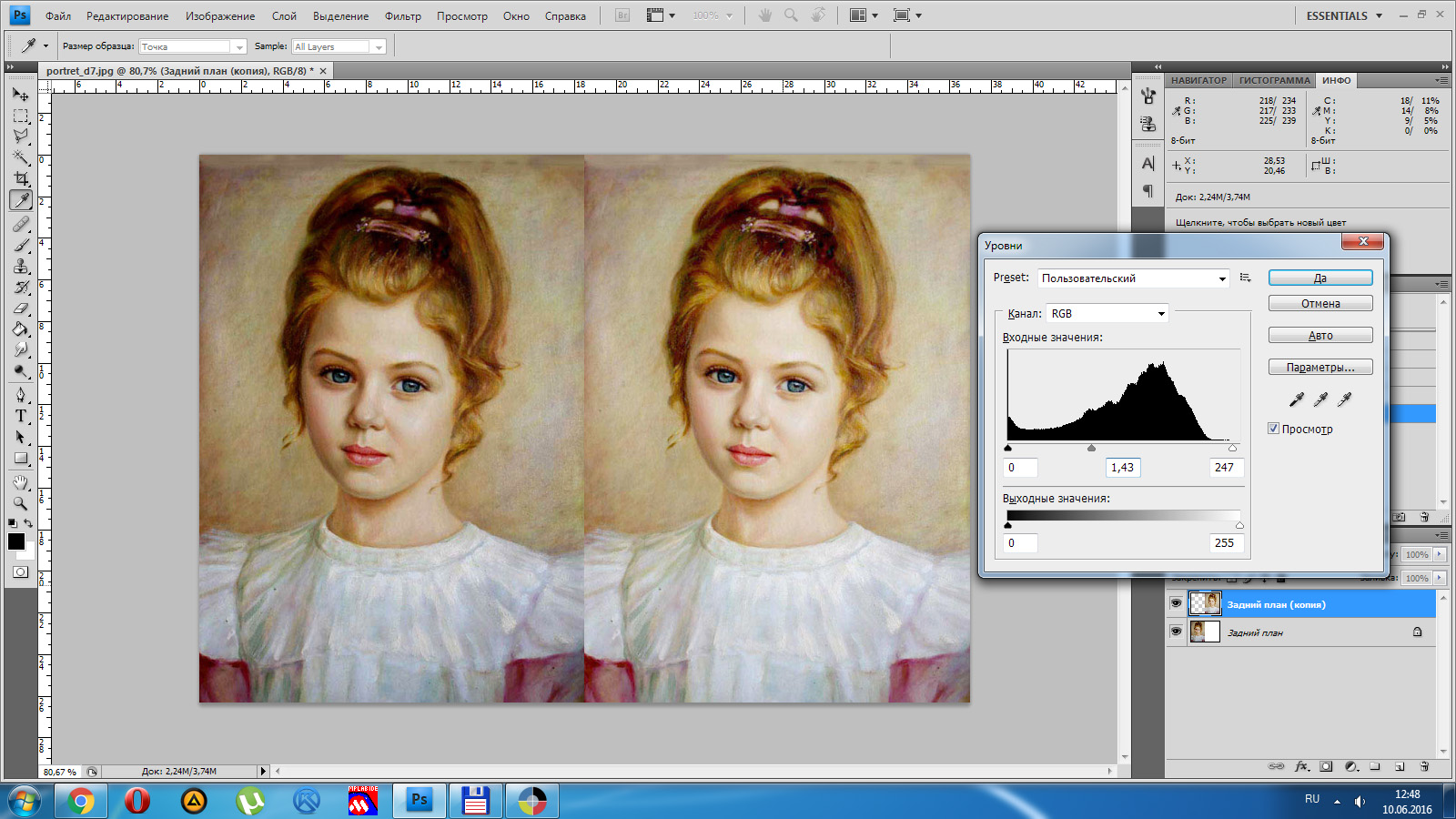The width and height of the screenshot is (1456, 819).
Task: Pick the black point eyedropper in Levels
Action: pyautogui.click(x=1297, y=399)
